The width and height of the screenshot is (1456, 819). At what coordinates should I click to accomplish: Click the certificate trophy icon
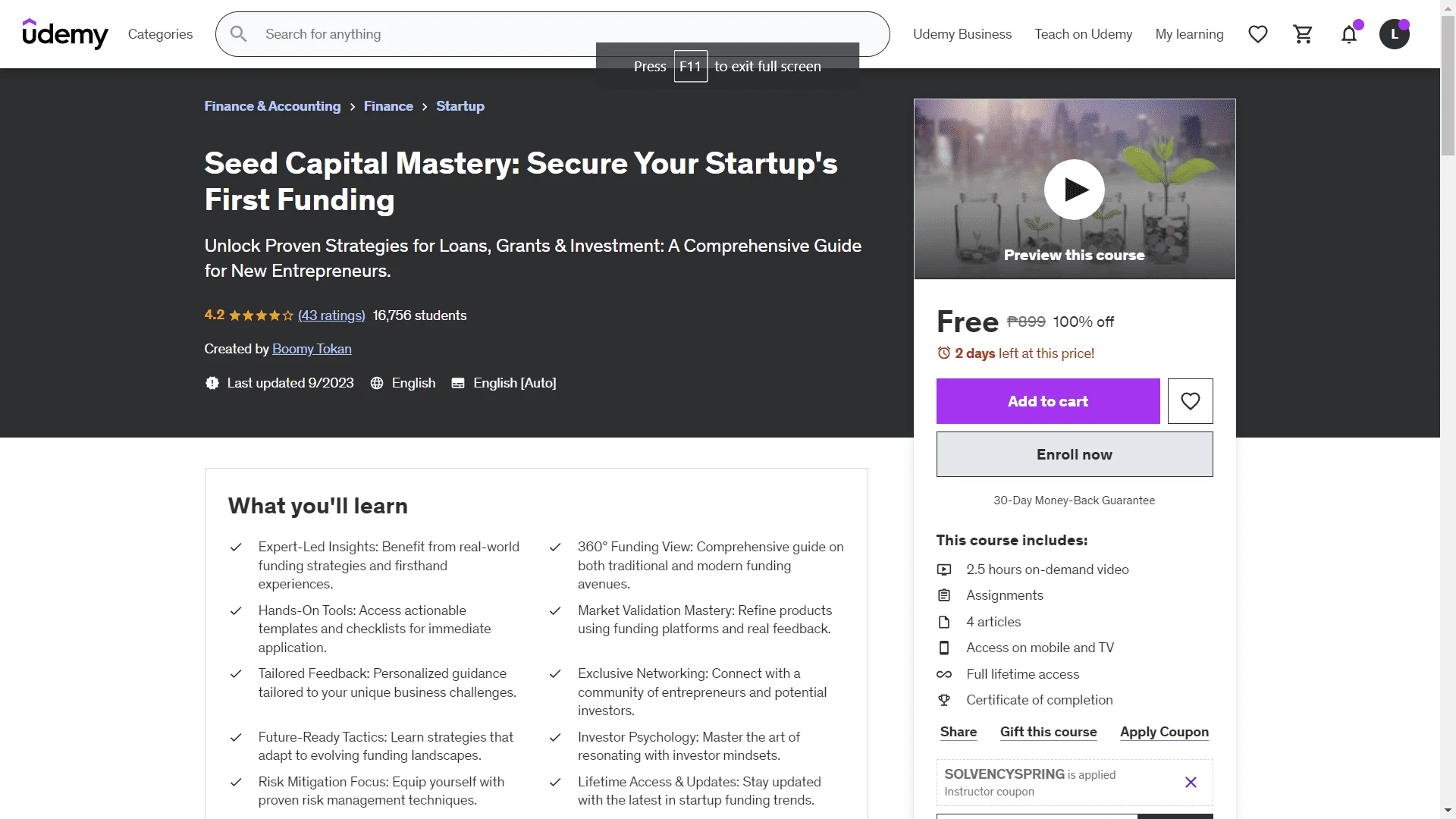944,700
